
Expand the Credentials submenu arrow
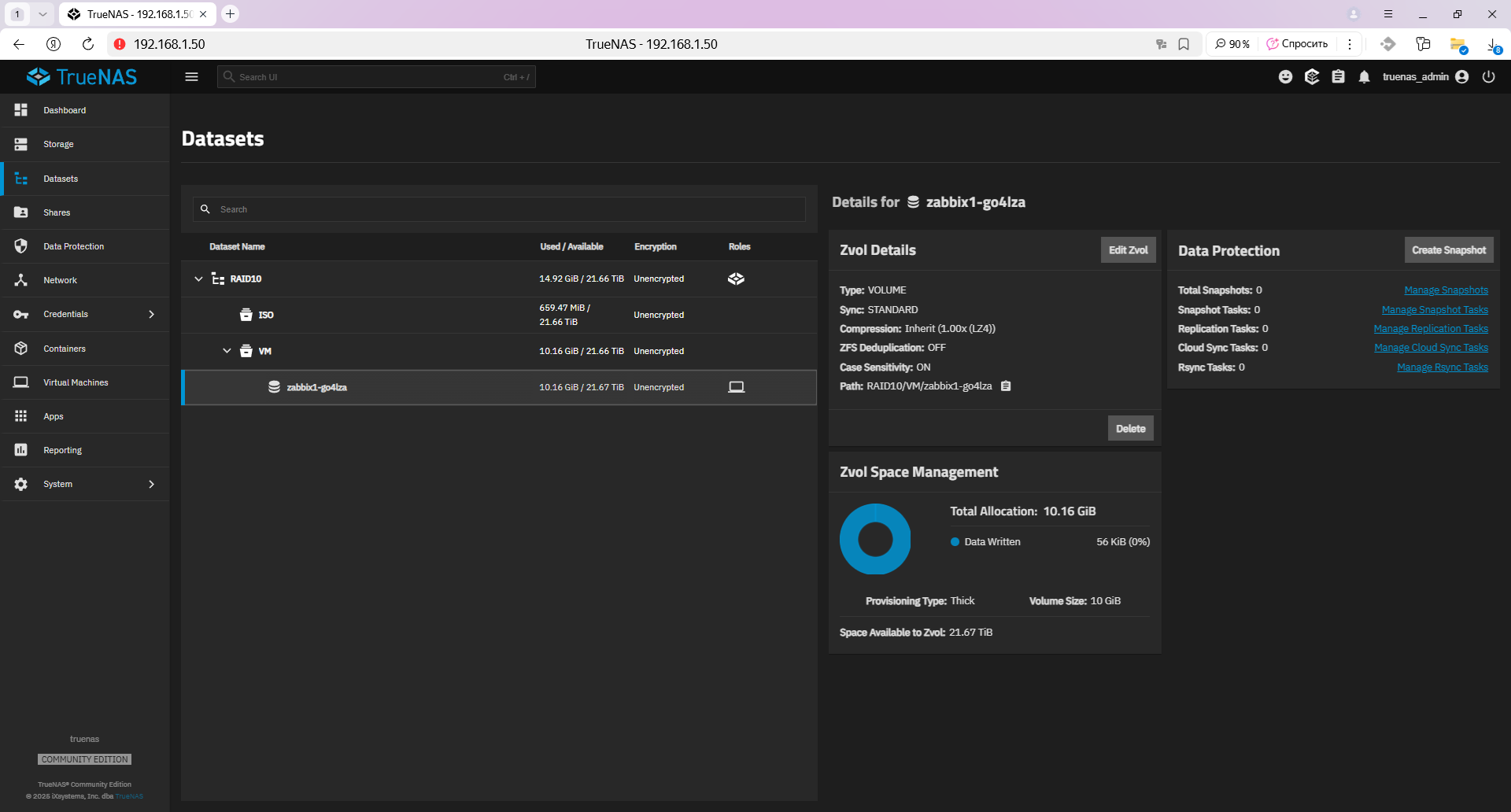(x=151, y=314)
